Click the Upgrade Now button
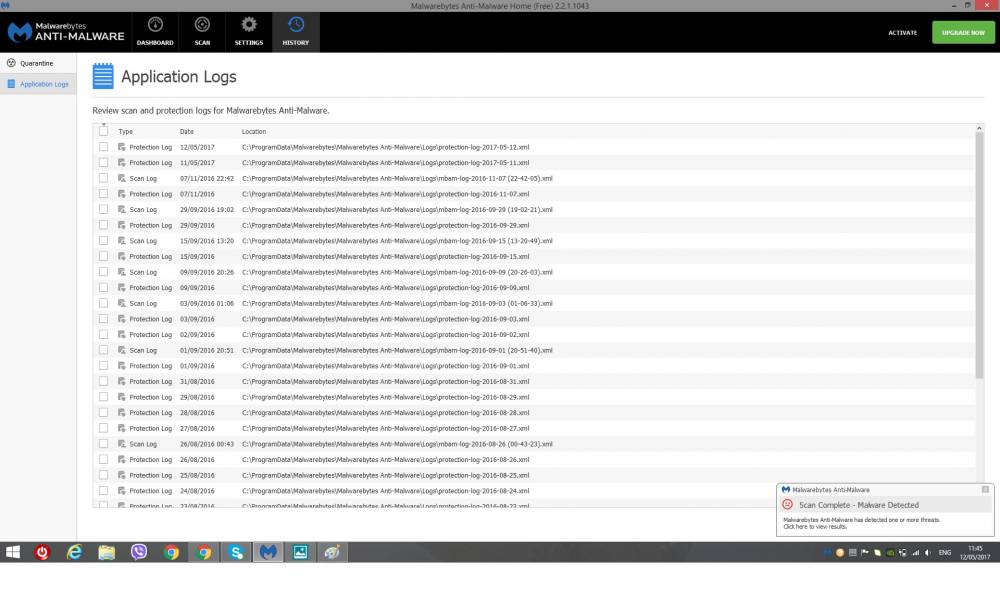The width and height of the screenshot is (1000, 599). point(963,33)
